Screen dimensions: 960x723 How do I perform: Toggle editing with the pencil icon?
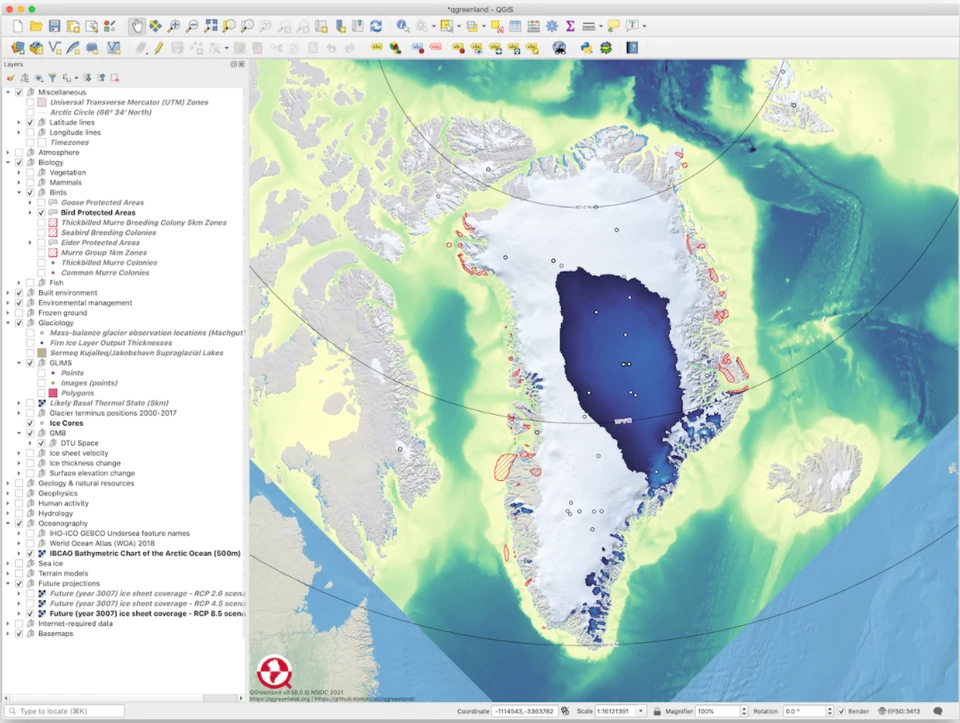tap(159, 48)
